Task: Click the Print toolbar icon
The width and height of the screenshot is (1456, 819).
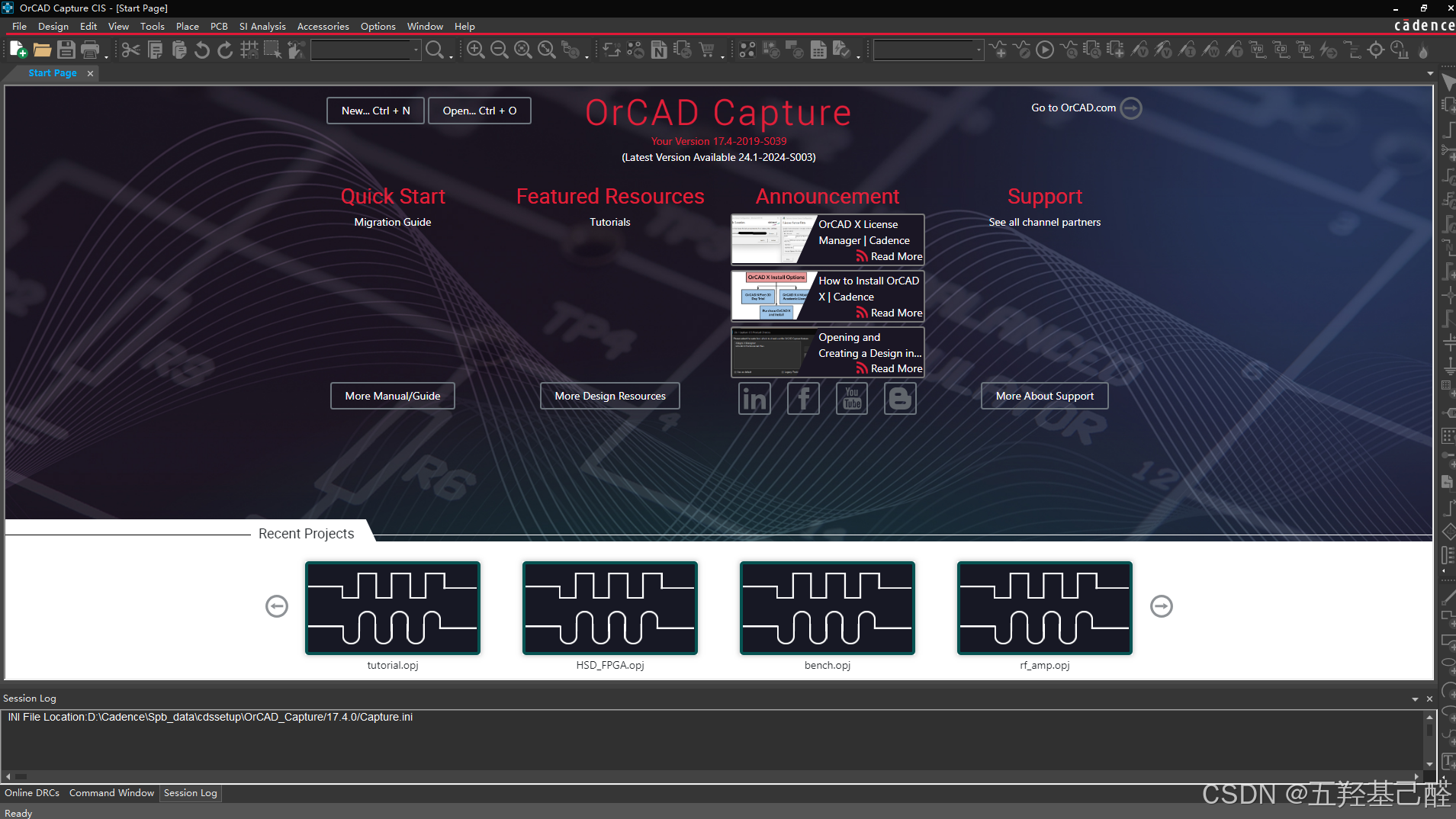Action: coord(90,50)
